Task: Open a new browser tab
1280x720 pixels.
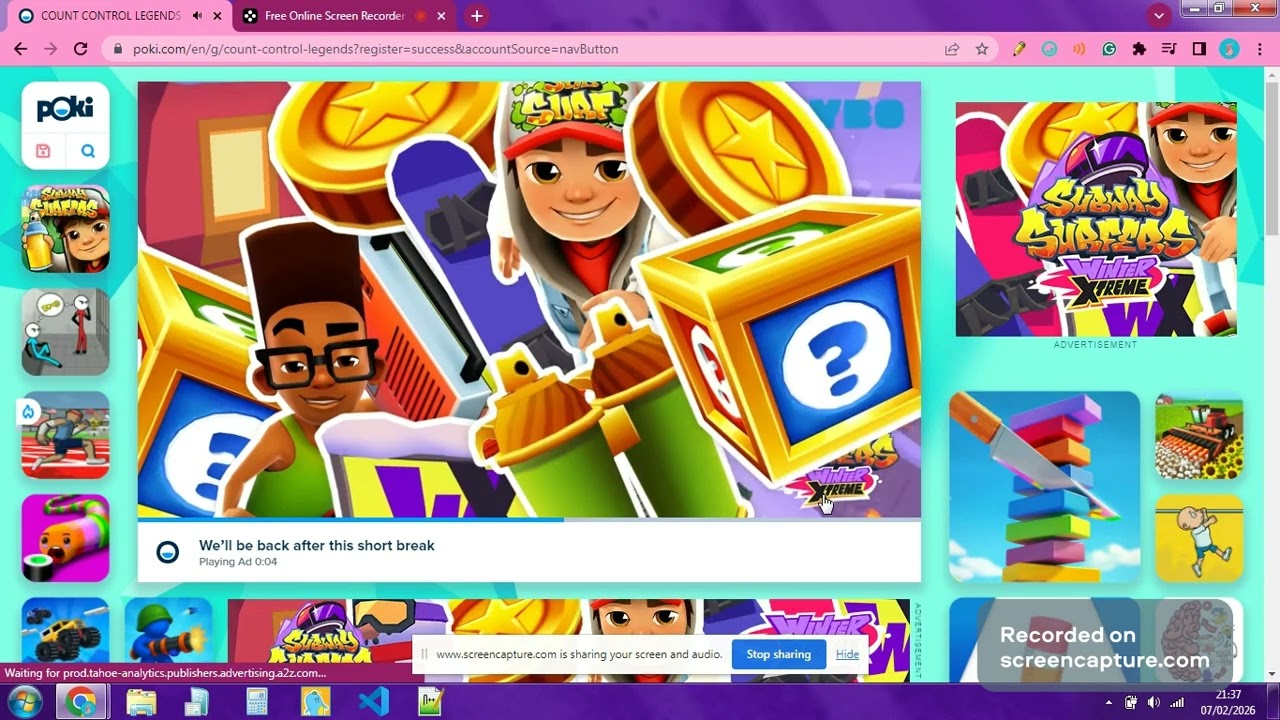Action: point(477,16)
